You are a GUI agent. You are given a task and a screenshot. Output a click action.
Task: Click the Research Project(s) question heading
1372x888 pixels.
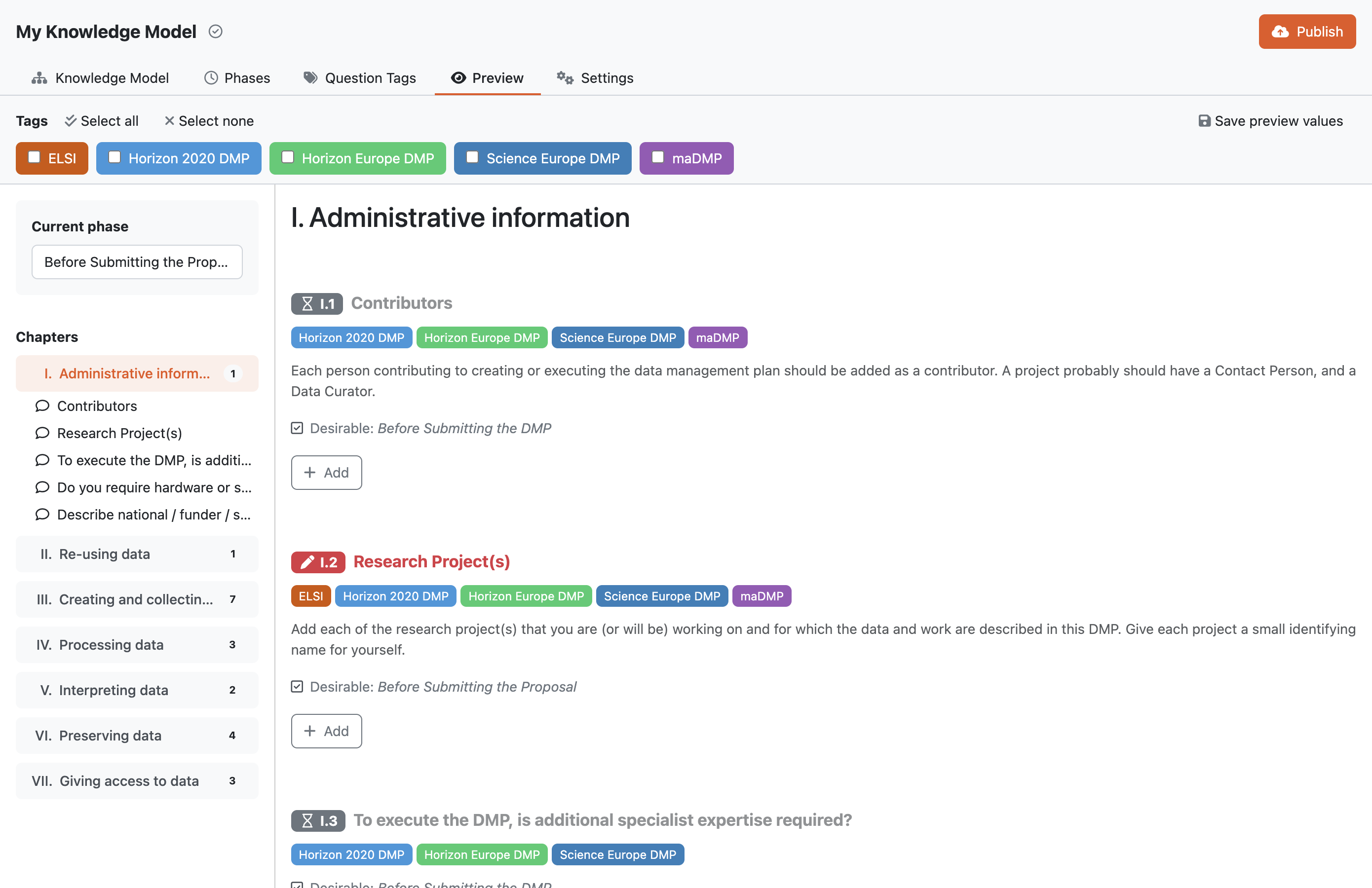click(x=432, y=562)
